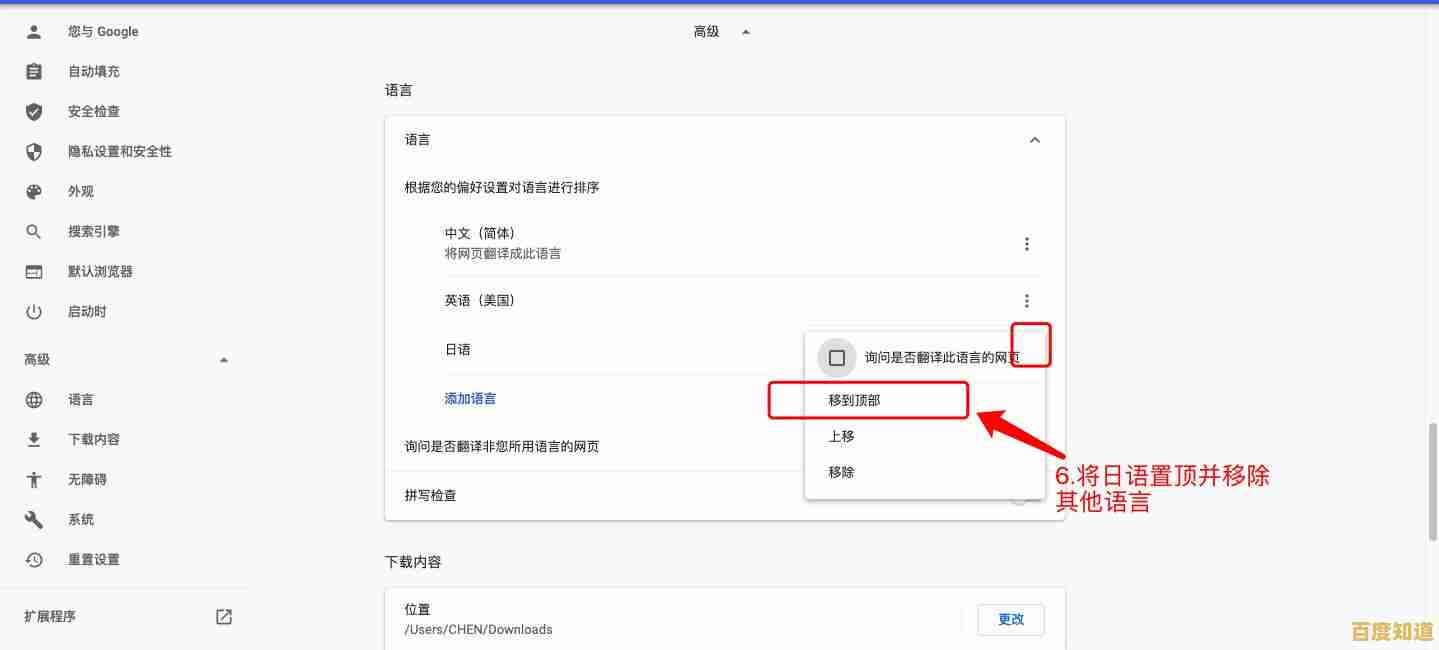The width and height of the screenshot is (1439, 650).
Task: Open the 您与 Google profile settings icon
Action: [33, 31]
